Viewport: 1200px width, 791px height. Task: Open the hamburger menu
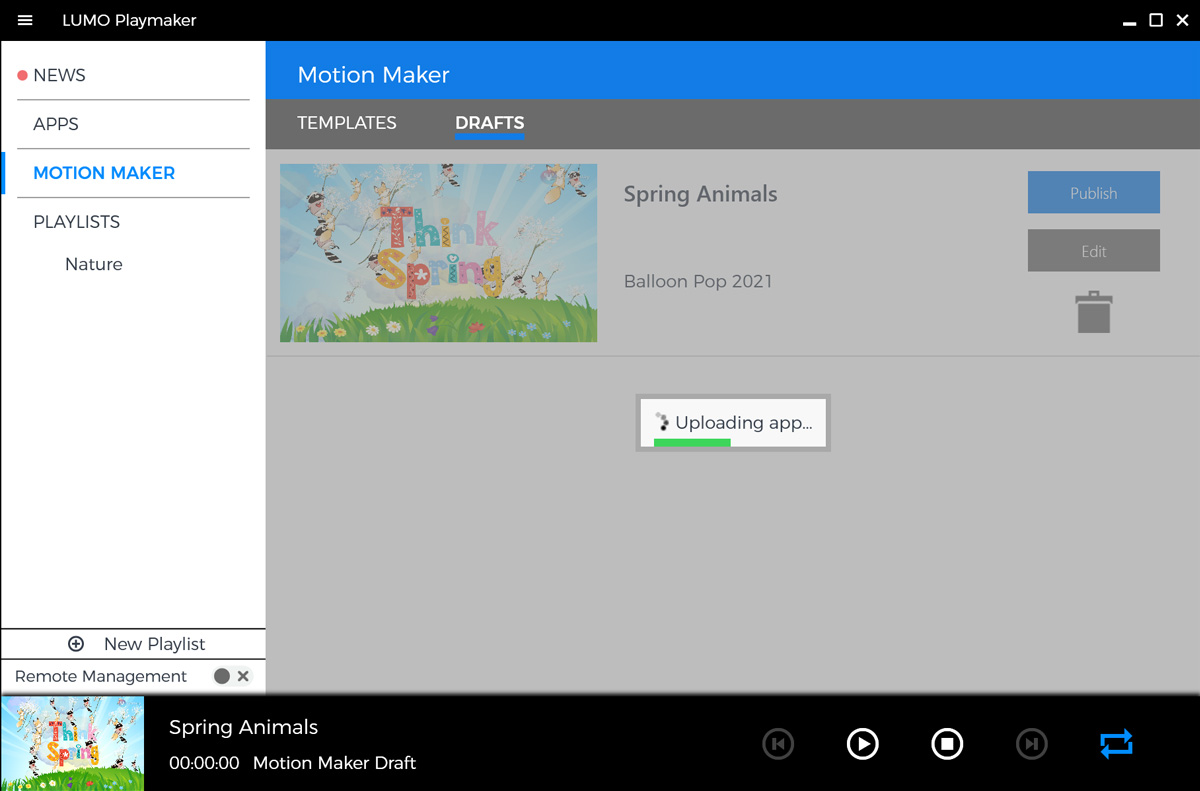pos(25,20)
